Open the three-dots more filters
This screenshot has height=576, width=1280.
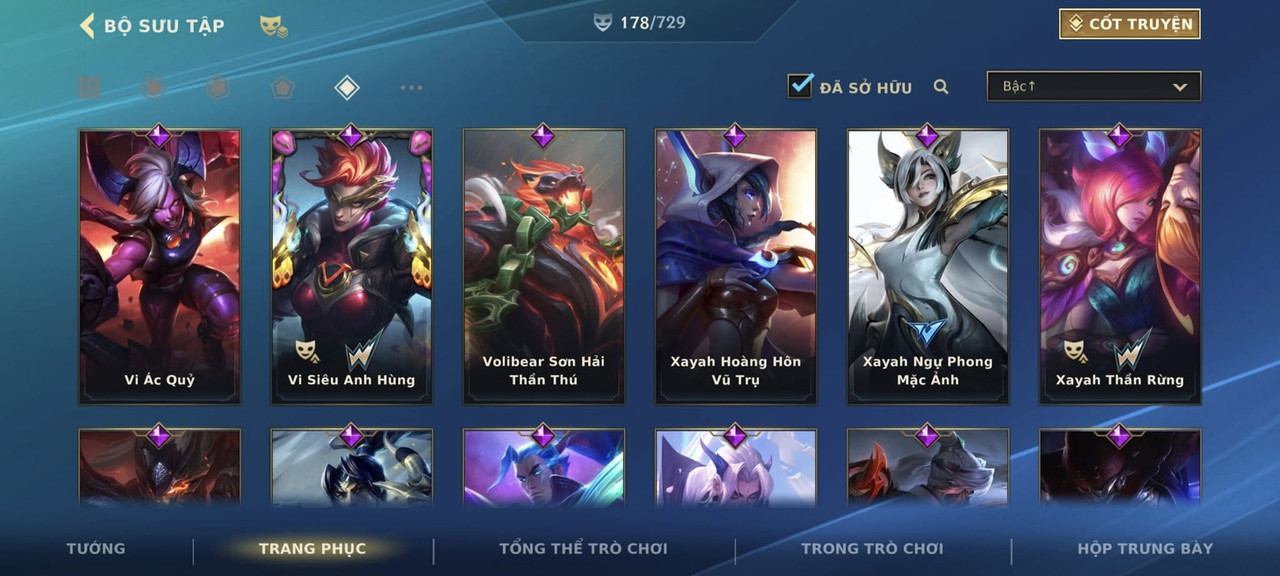pyautogui.click(x=411, y=88)
